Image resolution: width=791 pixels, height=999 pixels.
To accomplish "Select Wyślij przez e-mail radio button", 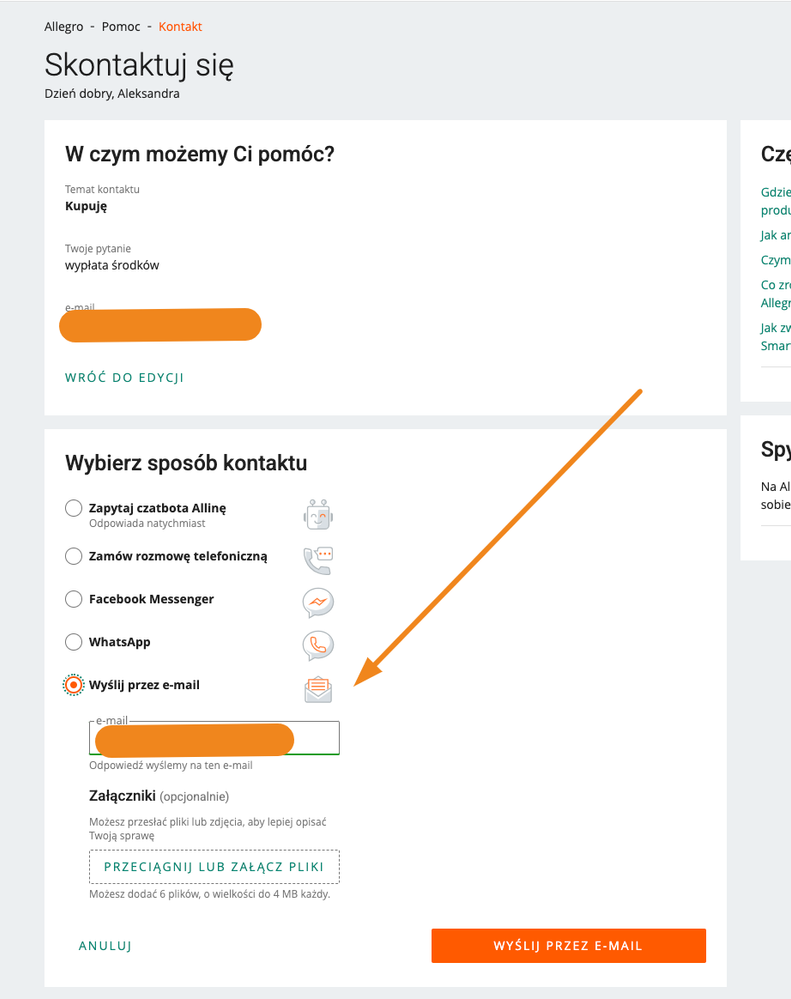I will click(x=74, y=685).
